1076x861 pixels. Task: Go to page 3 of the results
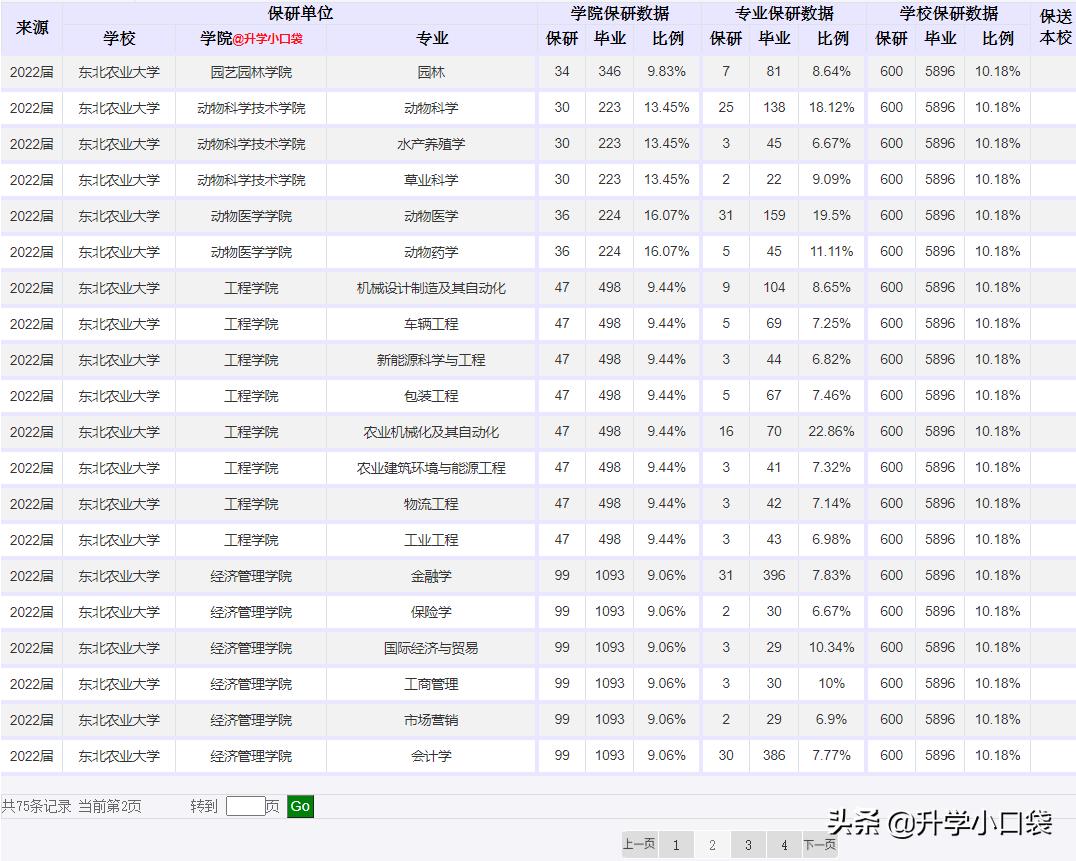click(x=748, y=844)
